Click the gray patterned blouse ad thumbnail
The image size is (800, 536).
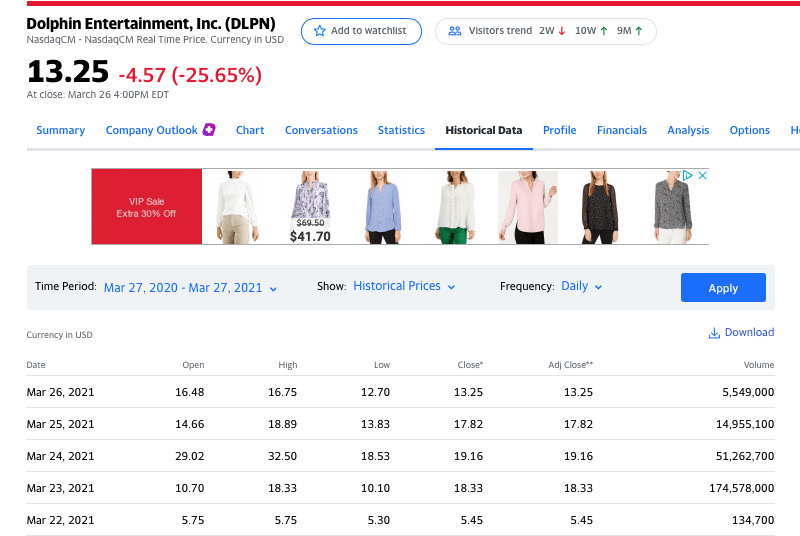673,207
